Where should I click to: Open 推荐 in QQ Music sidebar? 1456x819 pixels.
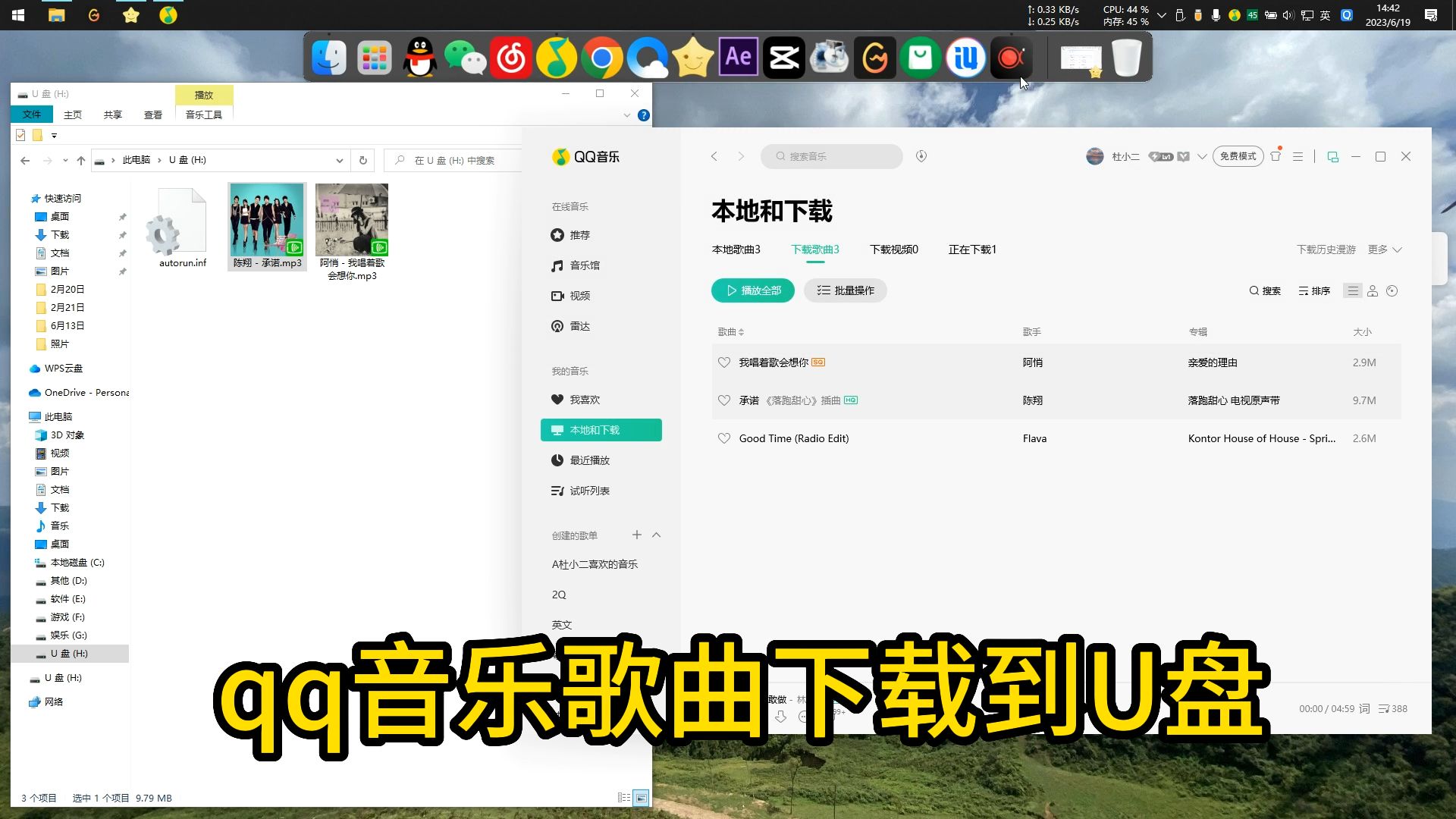point(579,235)
